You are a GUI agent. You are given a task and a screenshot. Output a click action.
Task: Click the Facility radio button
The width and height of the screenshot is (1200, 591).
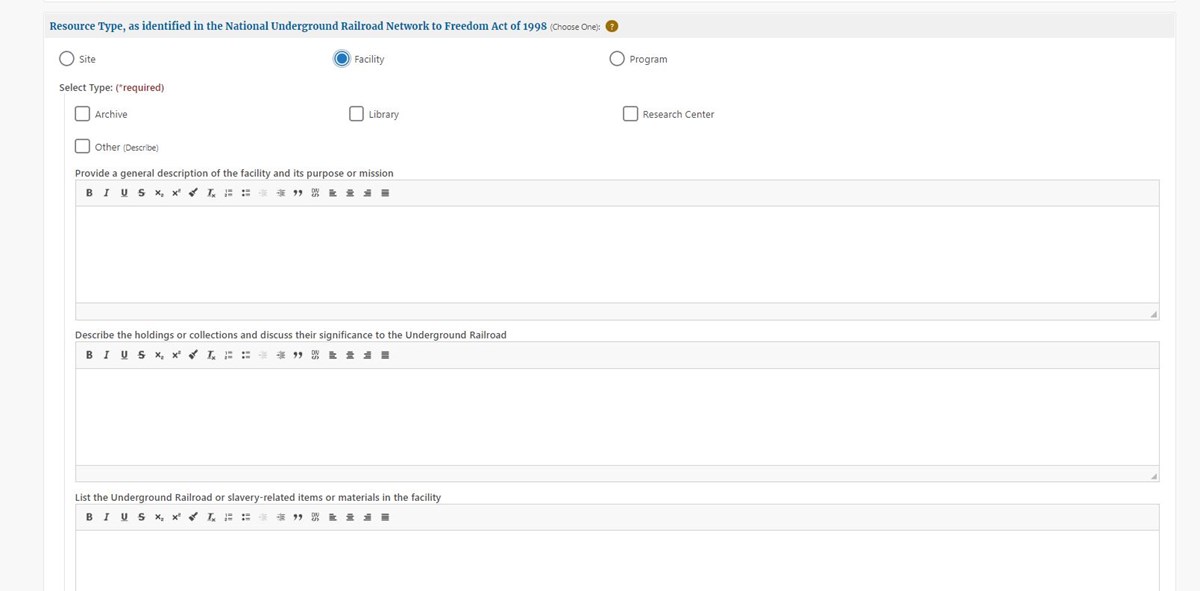coord(342,59)
